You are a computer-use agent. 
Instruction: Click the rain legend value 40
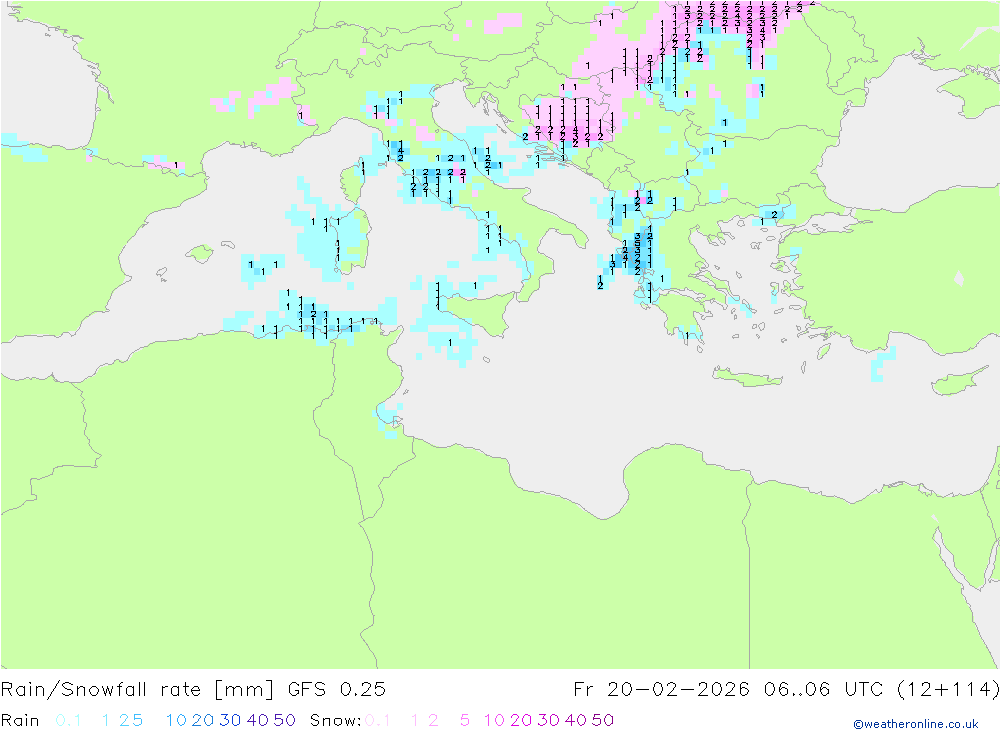[x=258, y=720]
